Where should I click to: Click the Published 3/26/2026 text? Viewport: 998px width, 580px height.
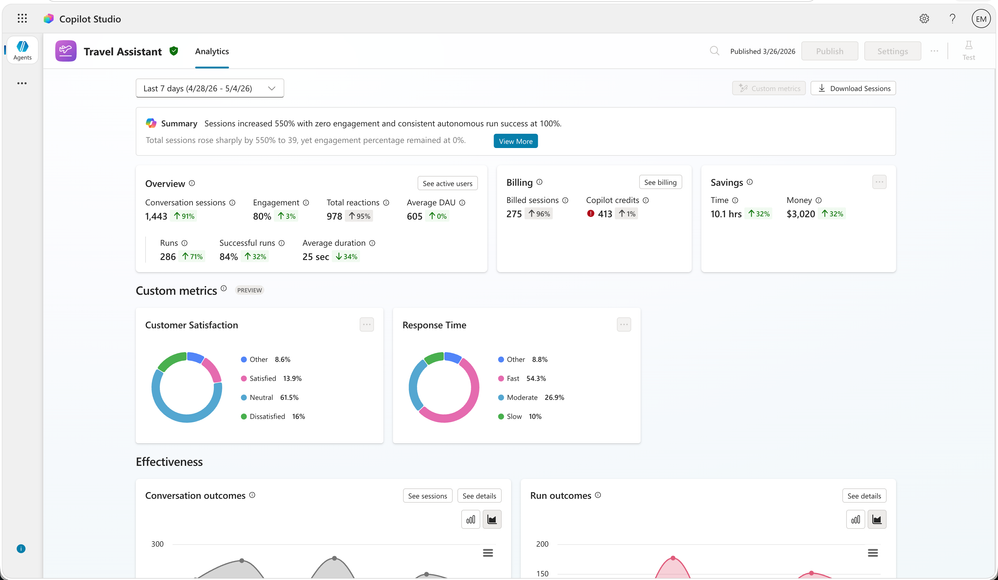(x=763, y=52)
